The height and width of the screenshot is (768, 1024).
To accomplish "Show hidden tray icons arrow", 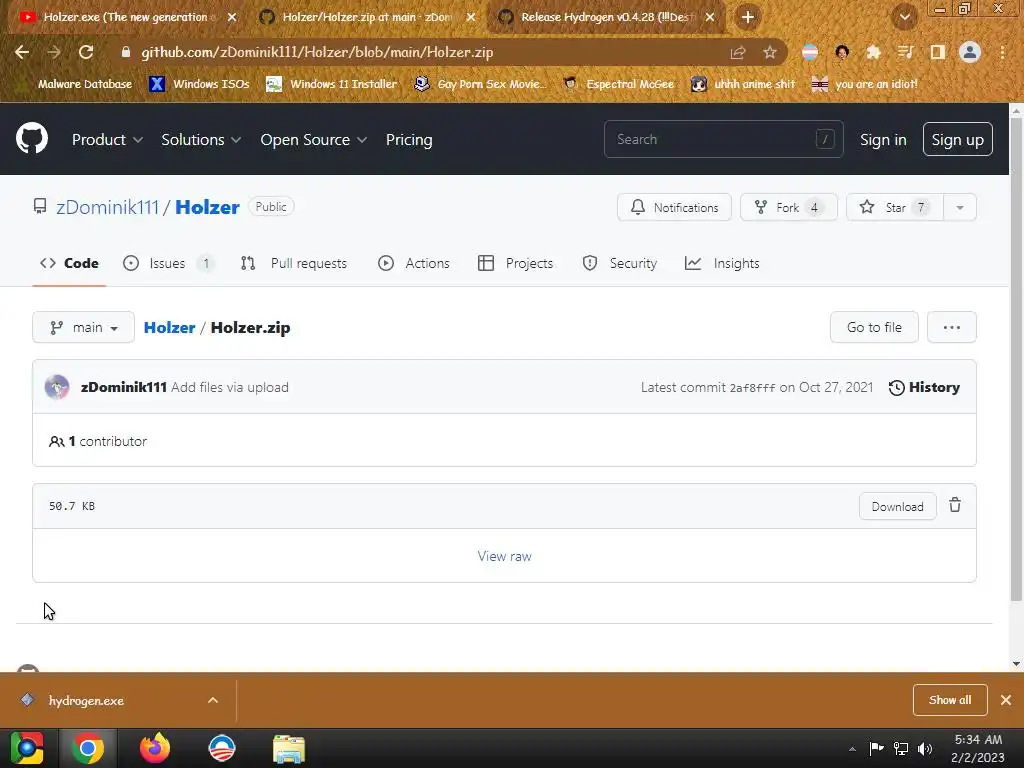I will (x=852, y=748).
